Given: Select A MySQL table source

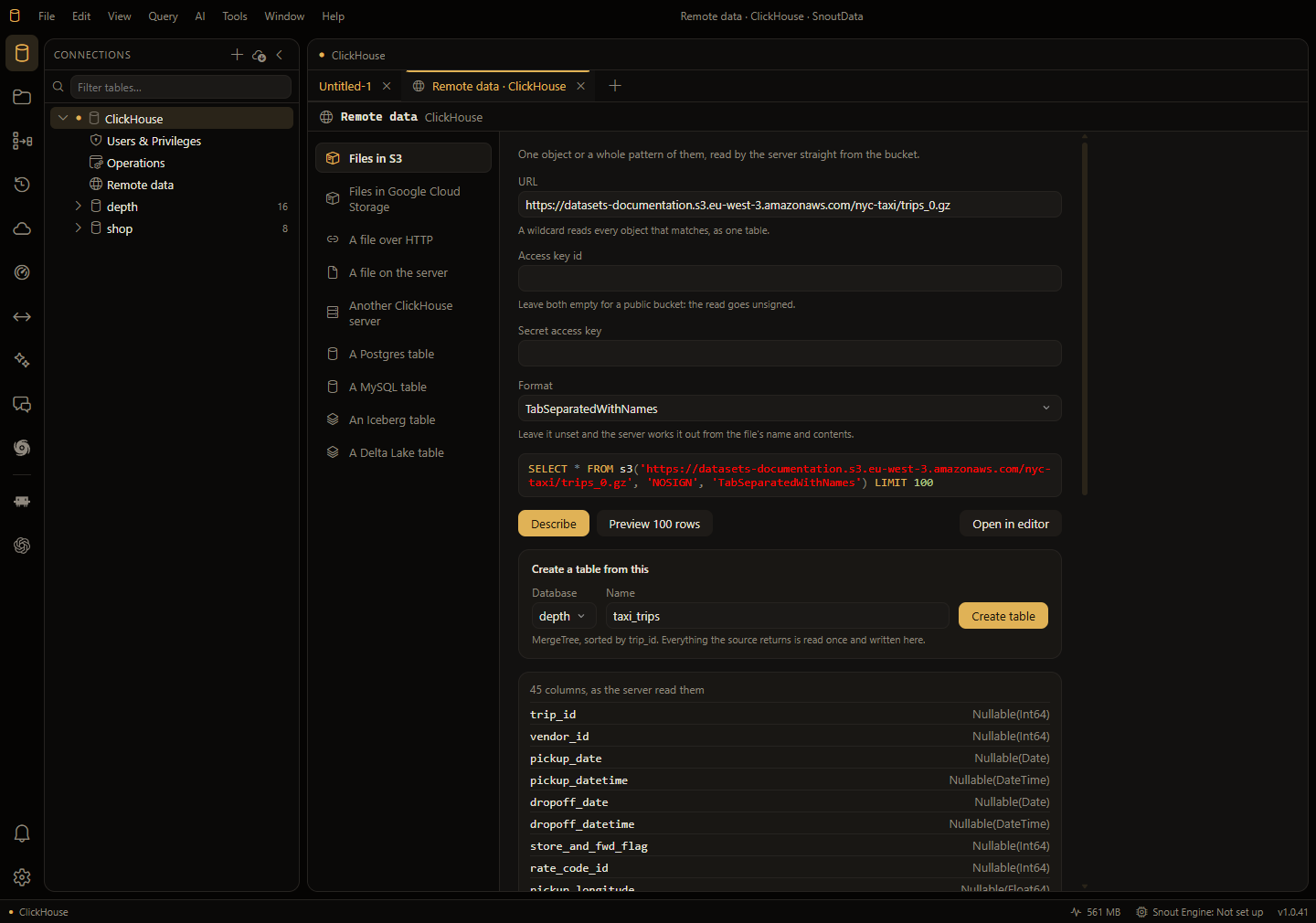Looking at the screenshot, I should point(403,387).
